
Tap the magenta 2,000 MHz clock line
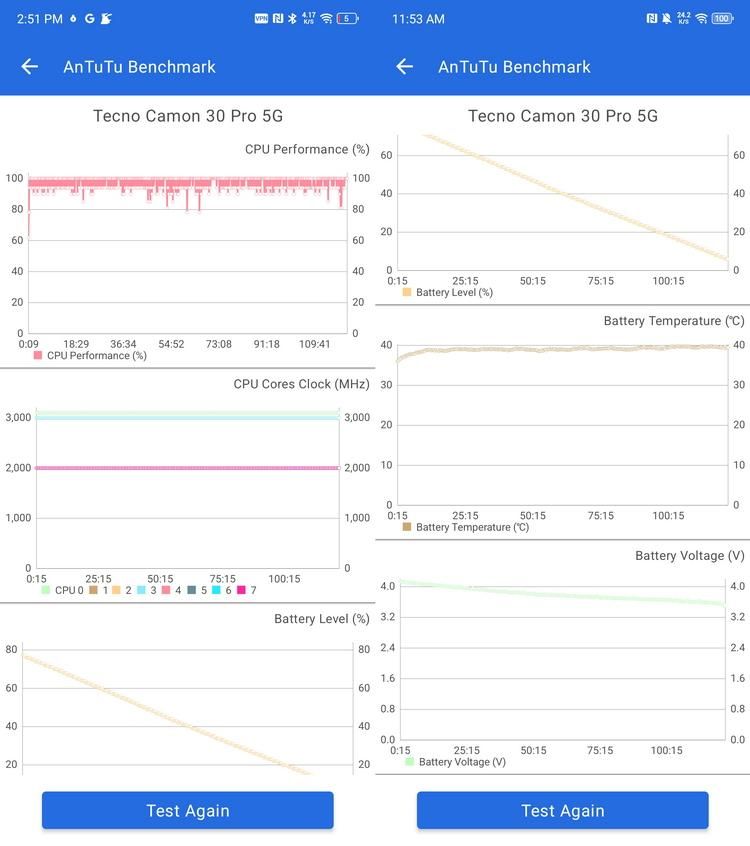click(188, 468)
